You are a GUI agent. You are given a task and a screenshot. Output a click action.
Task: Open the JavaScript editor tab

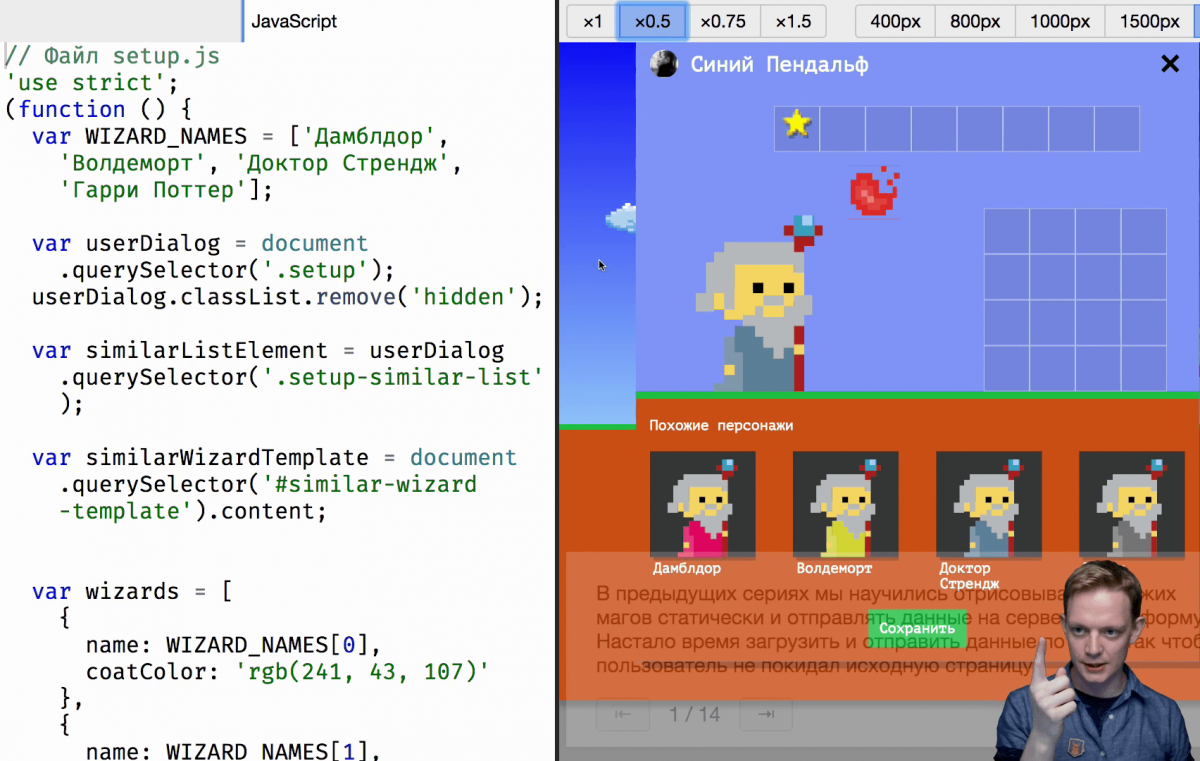point(294,21)
